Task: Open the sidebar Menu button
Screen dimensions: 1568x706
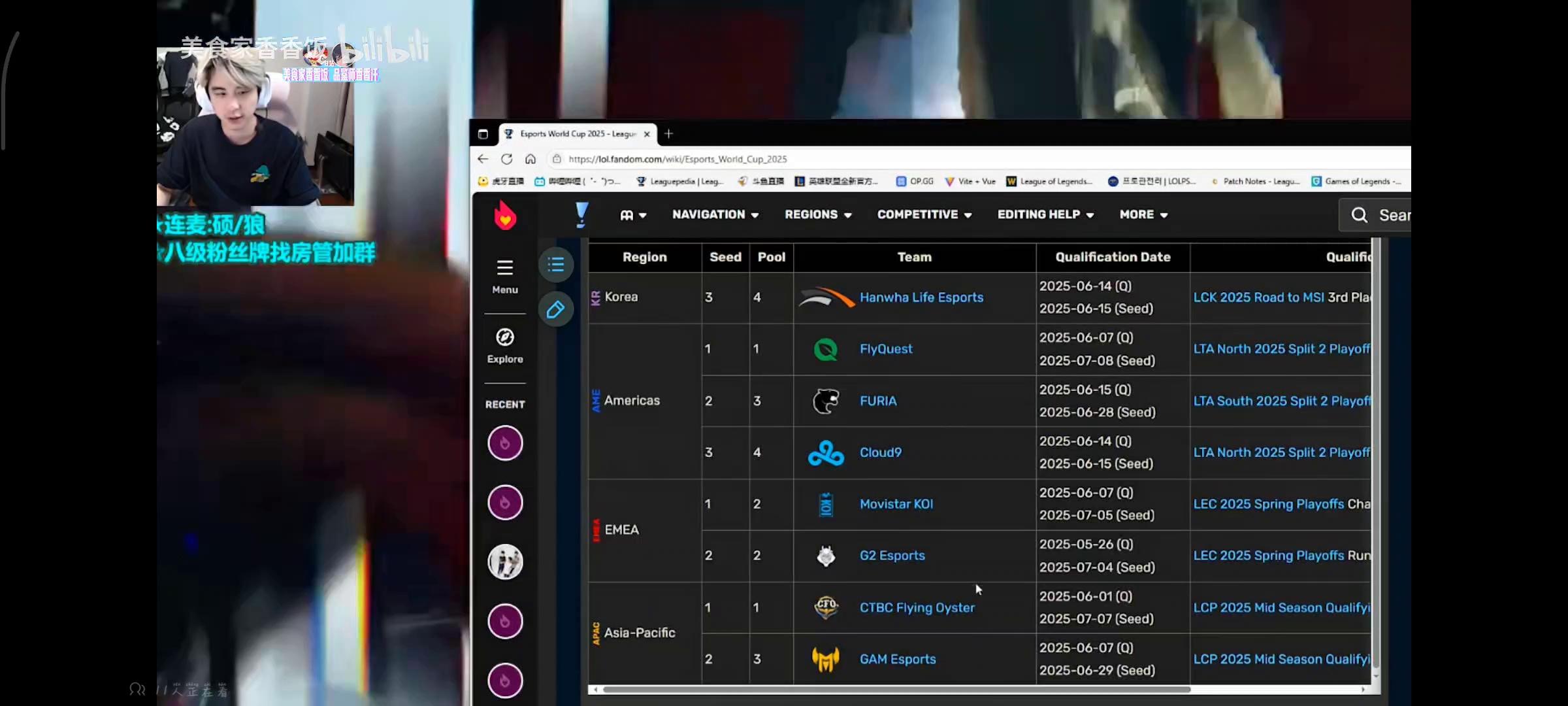Action: [504, 277]
